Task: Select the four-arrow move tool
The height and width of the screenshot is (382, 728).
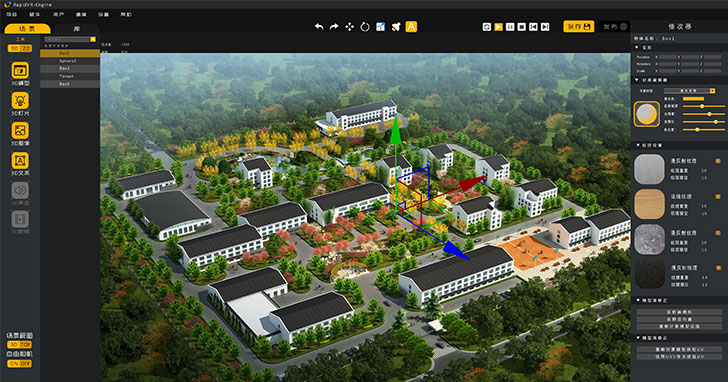Action: tap(350, 27)
